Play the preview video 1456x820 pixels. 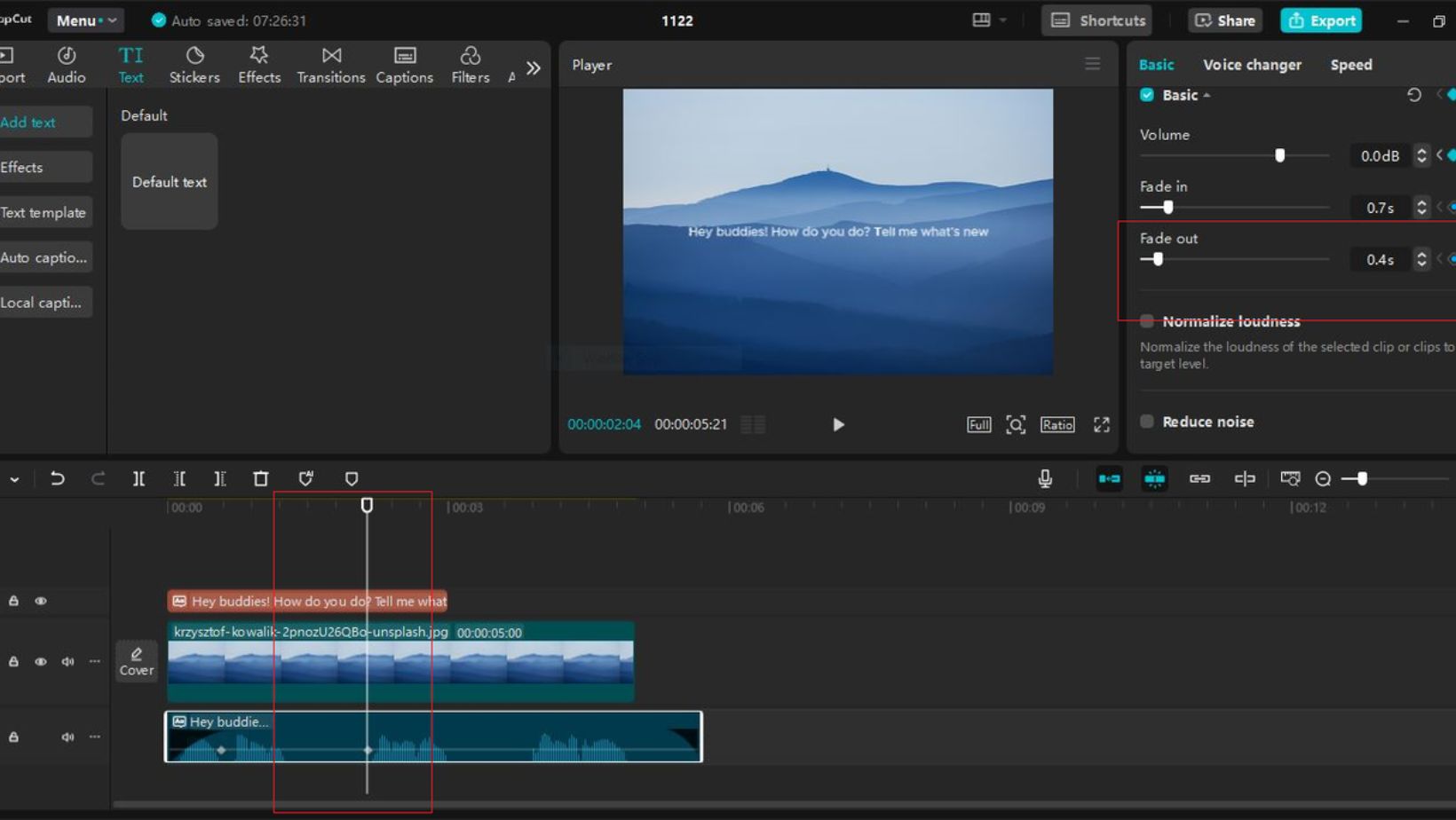[838, 424]
